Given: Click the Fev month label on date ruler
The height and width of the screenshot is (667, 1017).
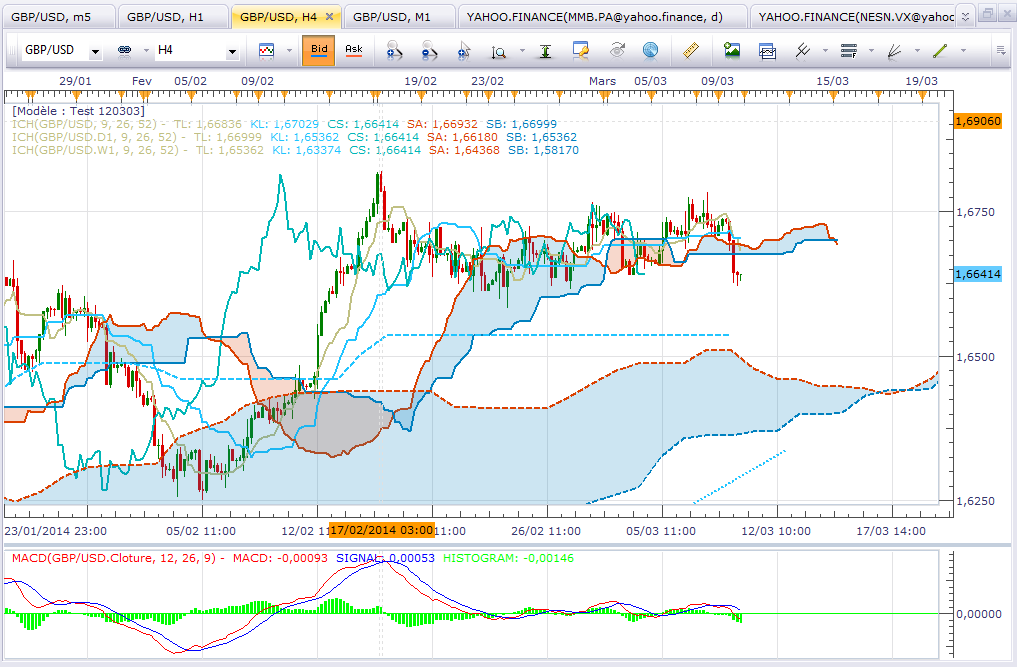Looking at the screenshot, I should point(141,81).
